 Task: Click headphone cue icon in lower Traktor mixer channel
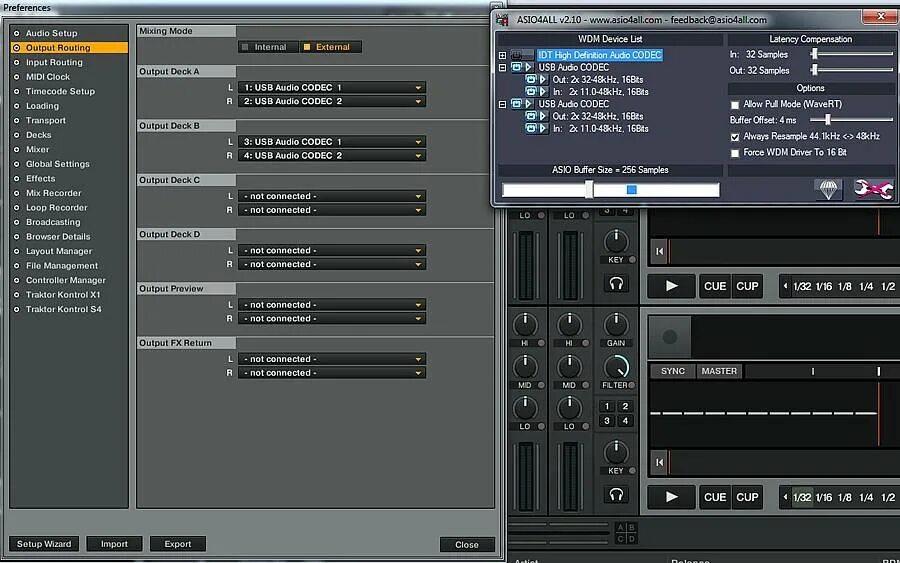tap(616, 495)
